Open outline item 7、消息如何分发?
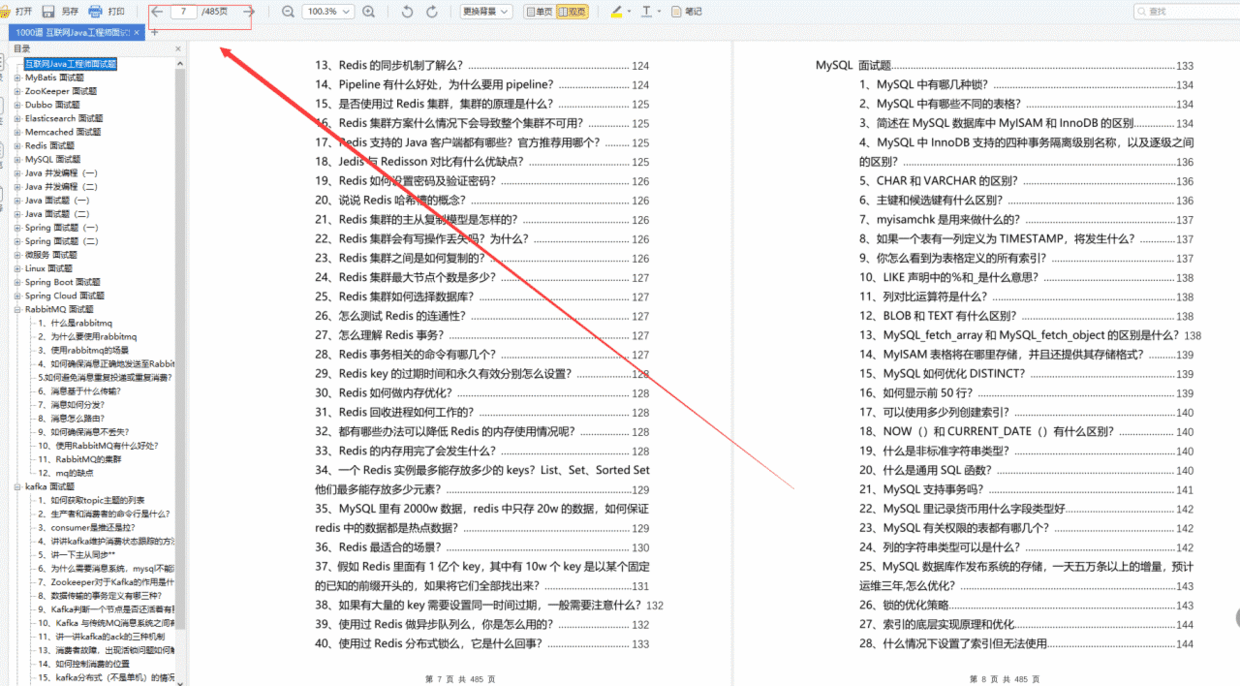This screenshot has width=1240, height=686. click(x=71, y=405)
